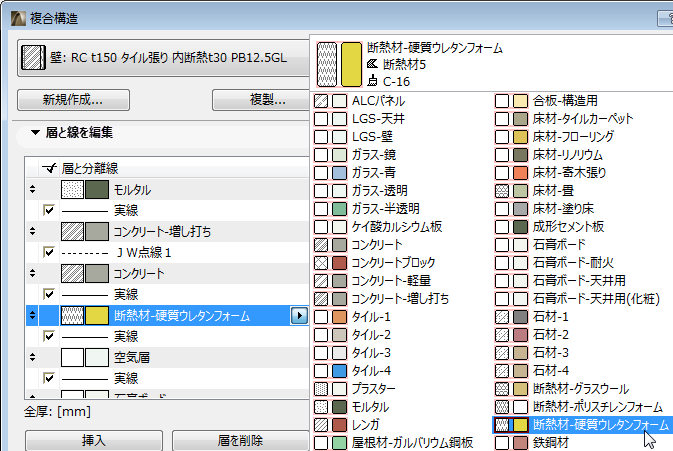Click the hatch icon of タイル-1

[321, 317]
